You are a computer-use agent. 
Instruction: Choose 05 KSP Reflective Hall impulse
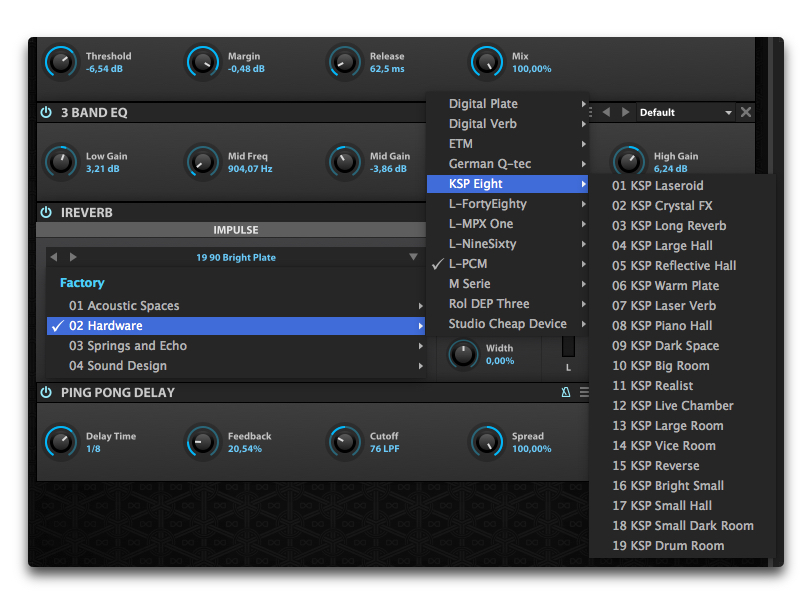tap(683, 266)
